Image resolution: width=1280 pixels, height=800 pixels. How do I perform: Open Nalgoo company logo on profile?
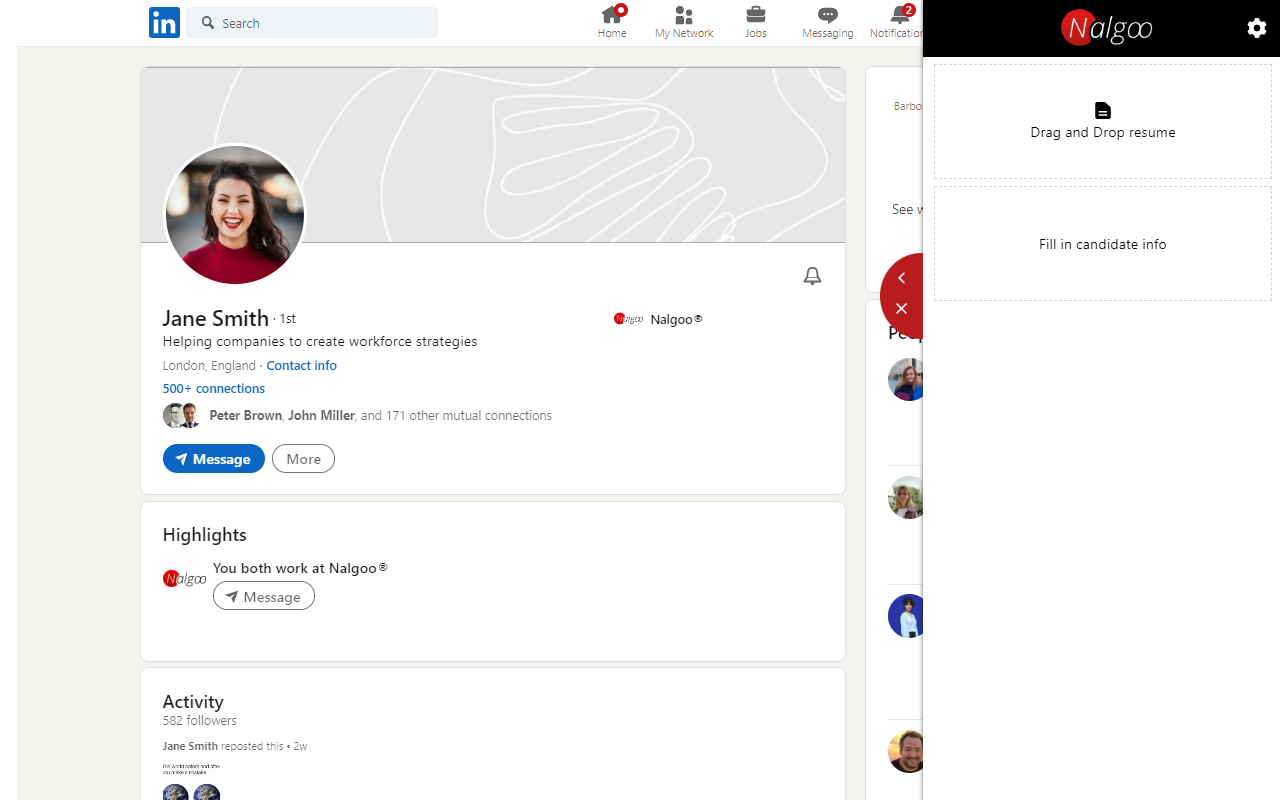[x=629, y=319]
